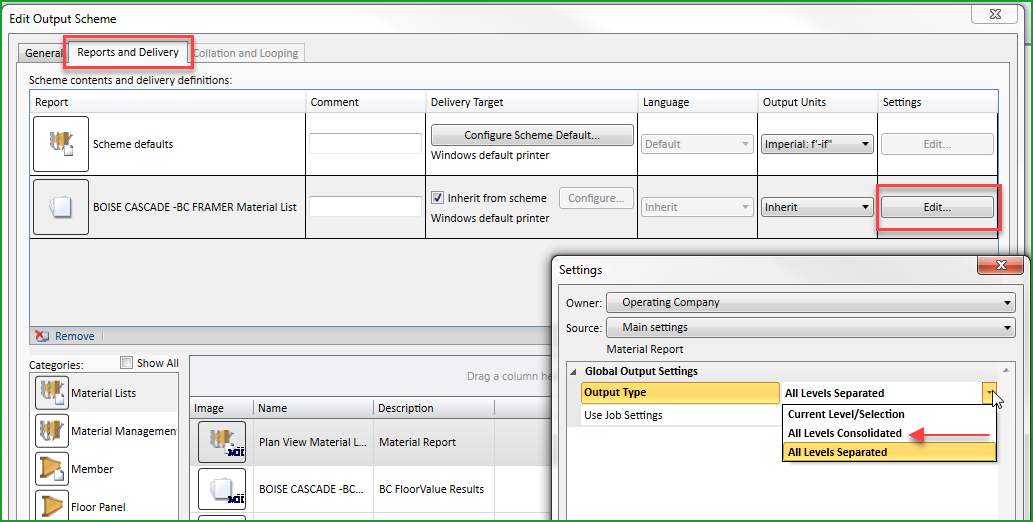This screenshot has width=1033, height=522.
Task: Close the Edit Output Scheme window
Action: coord(995,14)
